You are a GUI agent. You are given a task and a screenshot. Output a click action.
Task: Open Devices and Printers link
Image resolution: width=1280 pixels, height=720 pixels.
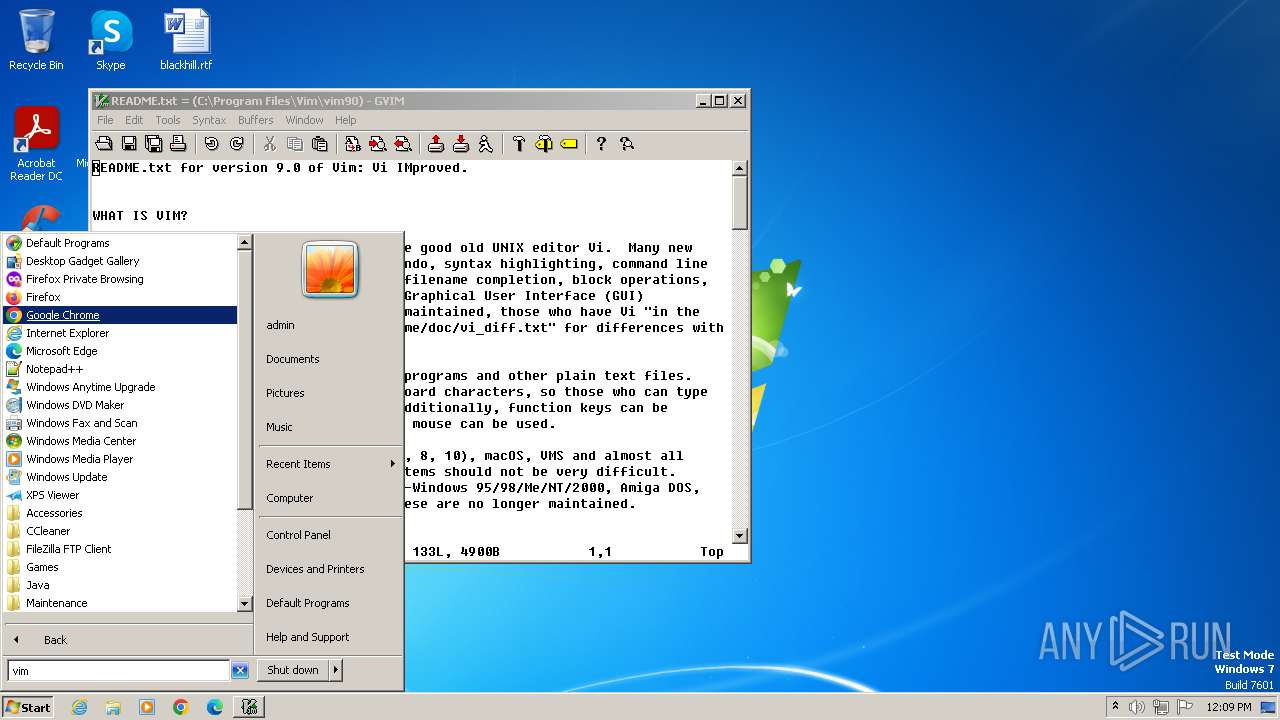tap(315, 569)
